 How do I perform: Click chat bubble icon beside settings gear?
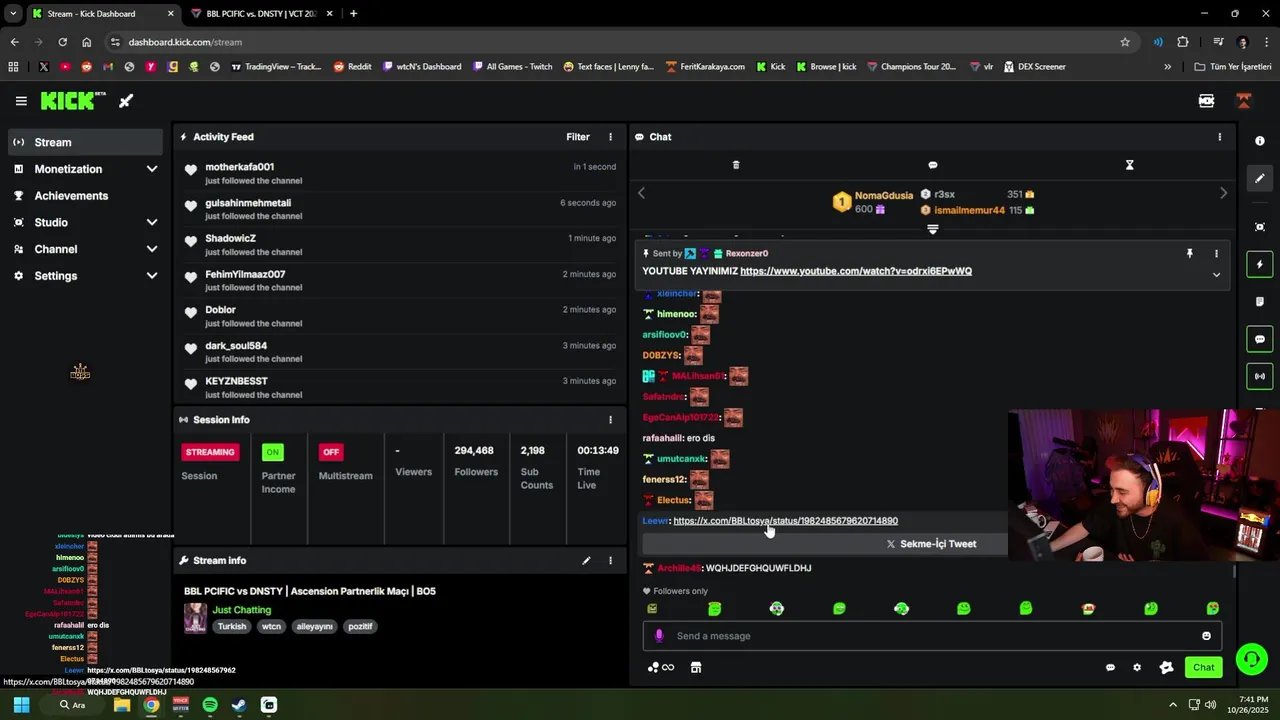(x=1110, y=667)
